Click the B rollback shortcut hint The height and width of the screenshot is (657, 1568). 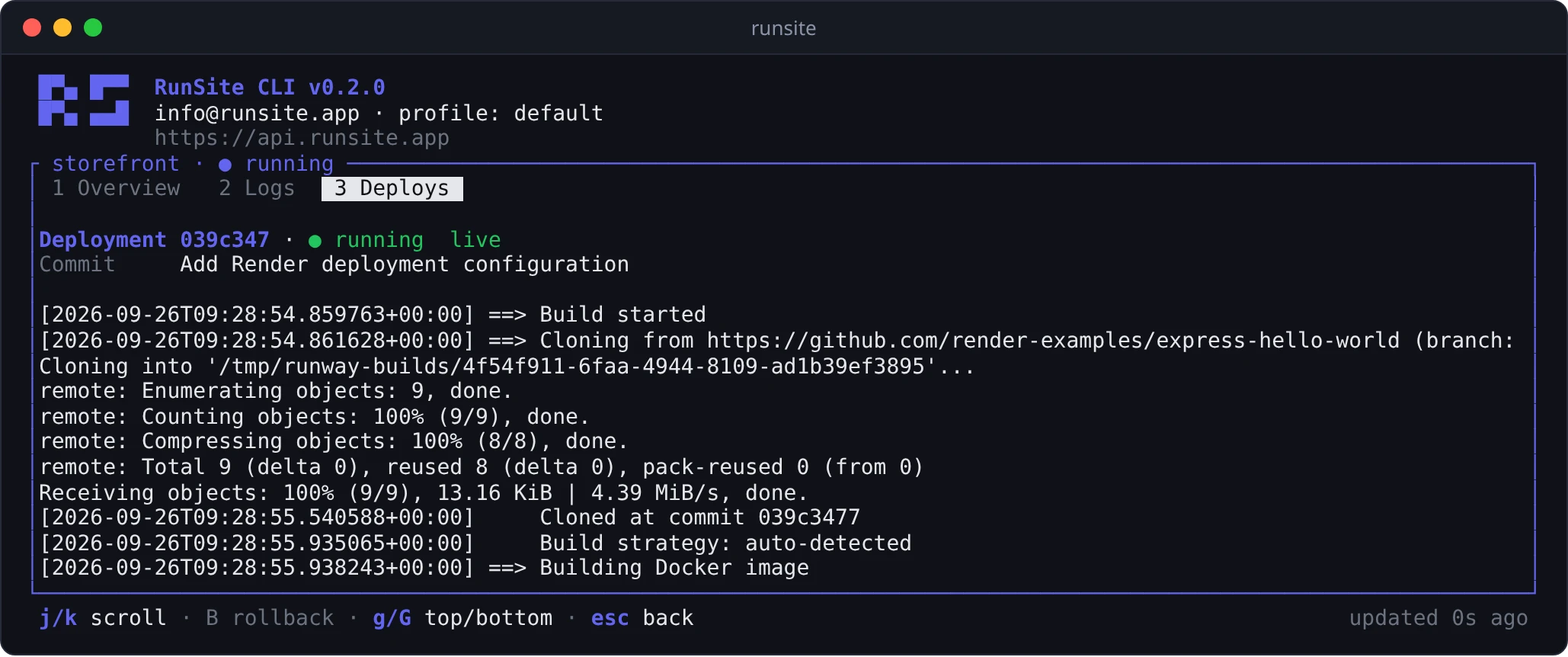click(x=270, y=617)
